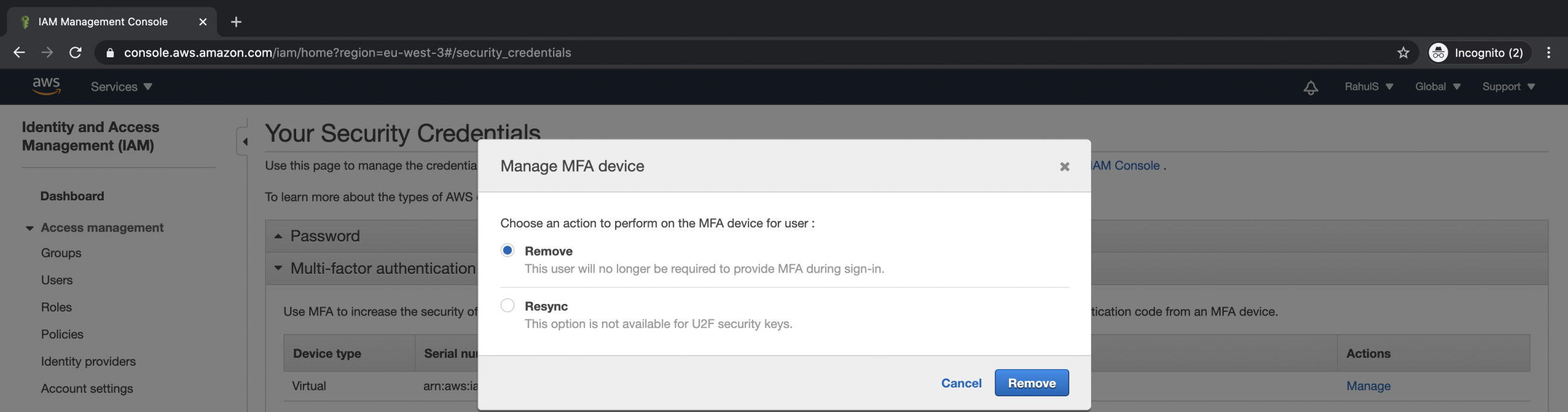
Task: Open the Global region selector
Action: [x=1437, y=86]
